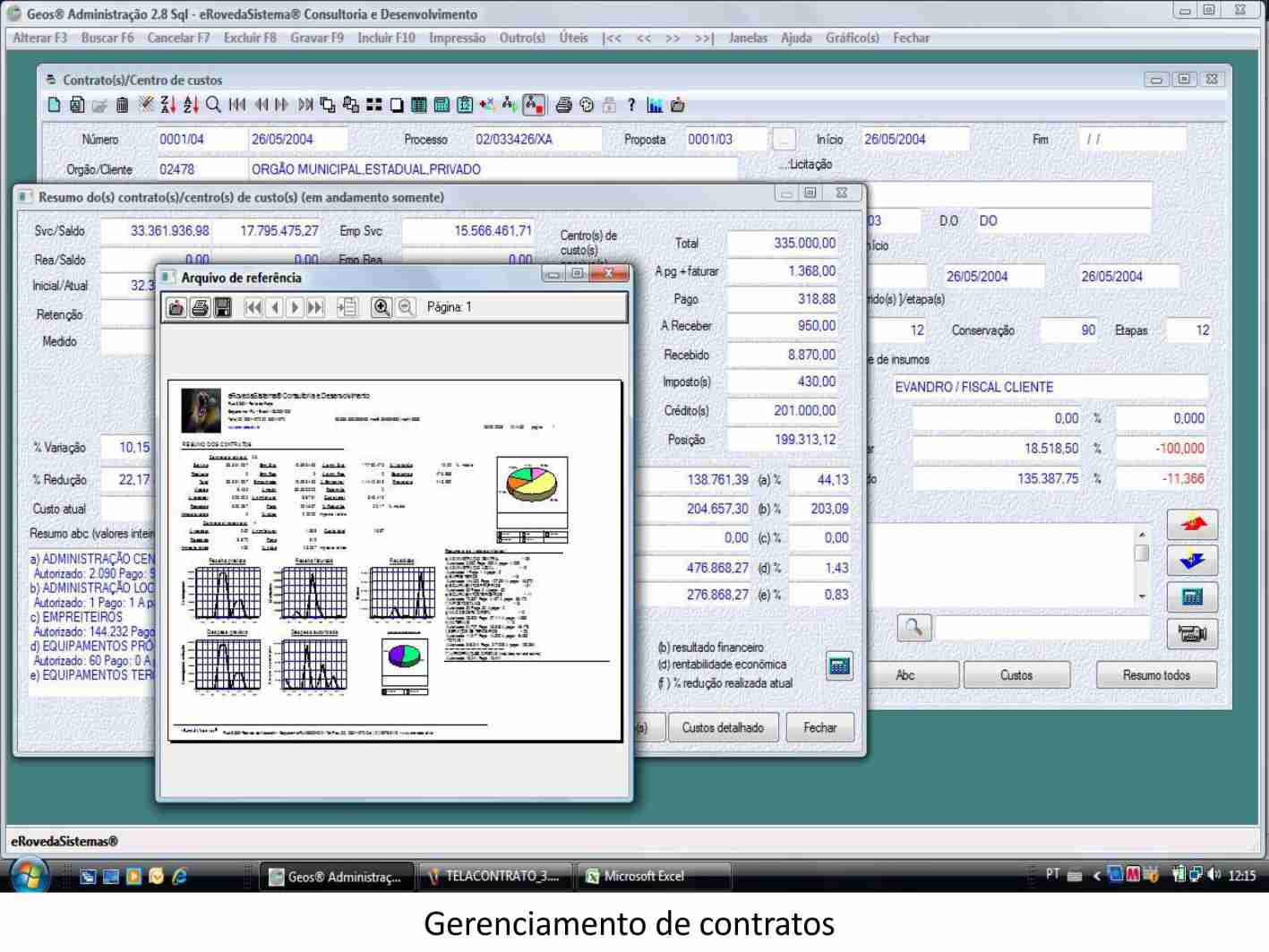Image resolution: width=1269 pixels, height=952 pixels.
Task: Click 'a) ADMINISTRAÇÃO CEN' list row
Action: tap(93, 559)
